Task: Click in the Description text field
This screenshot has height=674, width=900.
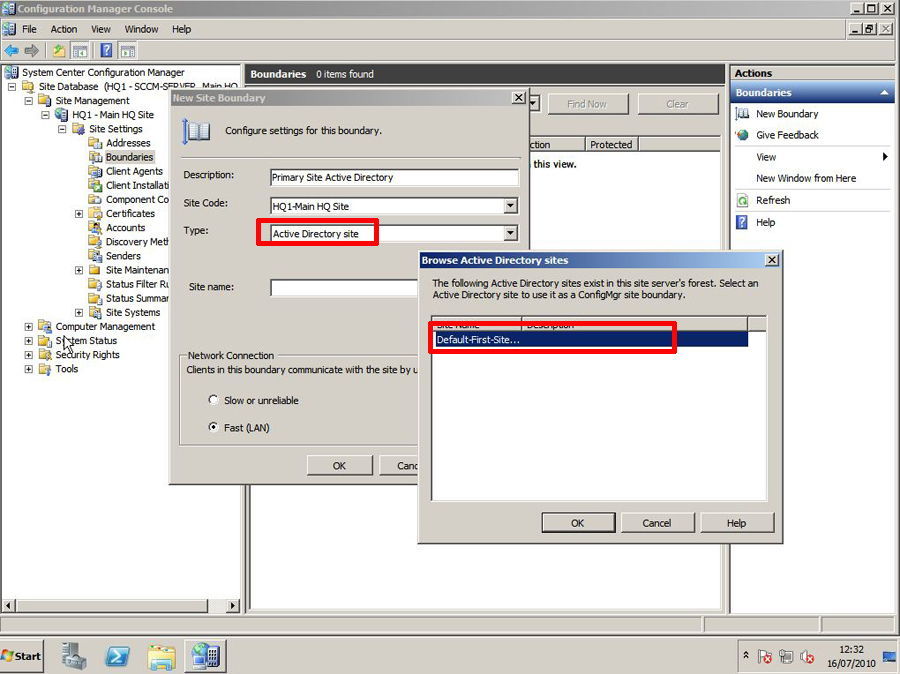Action: 394,177
